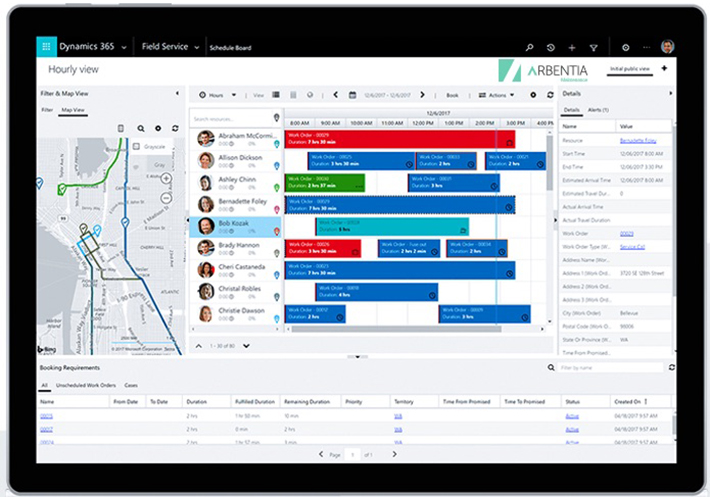The height and width of the screenshot is (500, 710).
Task: Open the Work Order Type link
Action: [x=632, y=247]
